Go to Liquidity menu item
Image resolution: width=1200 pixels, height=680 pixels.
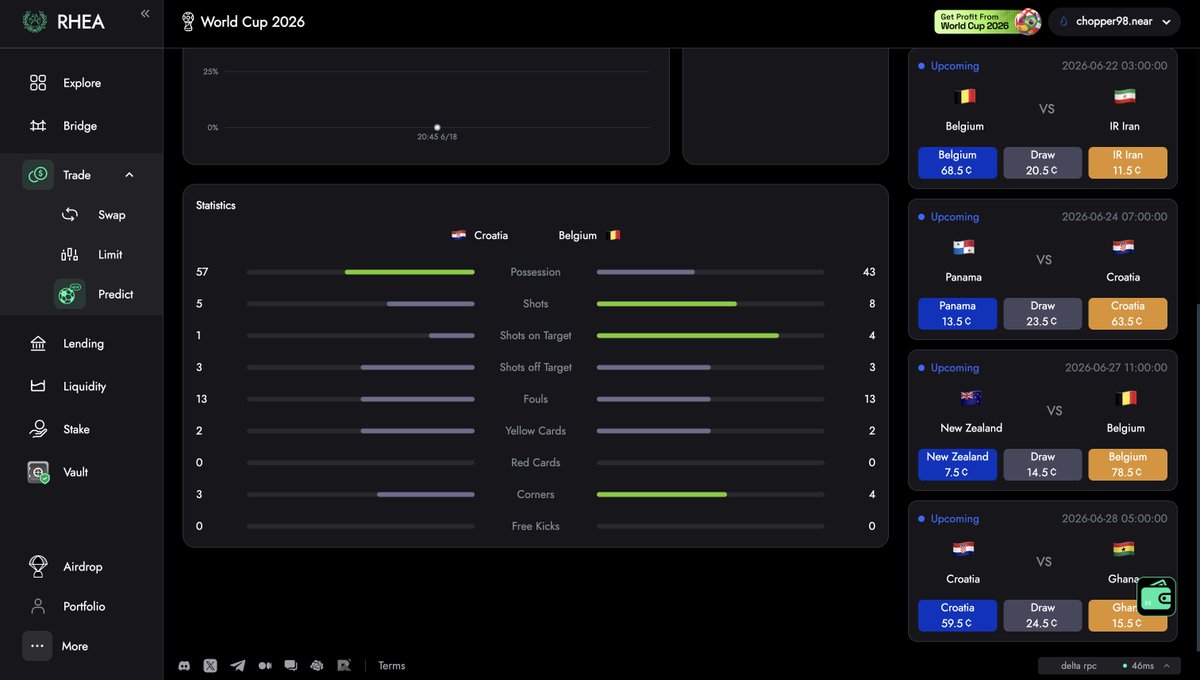pos(84,387)
